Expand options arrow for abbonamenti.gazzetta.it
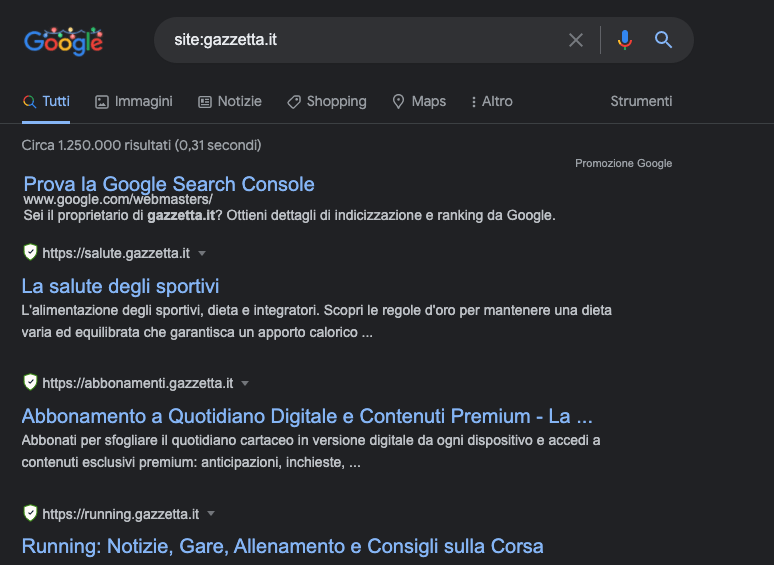This screenshot has height=565, width=774. pyautogui.click(x=245, y=383)
